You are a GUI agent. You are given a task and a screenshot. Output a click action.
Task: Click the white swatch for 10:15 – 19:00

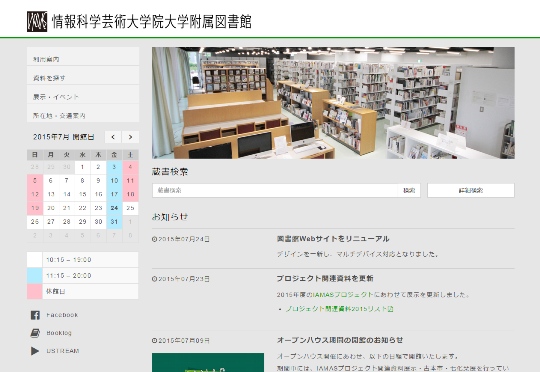(x=34, y=260)
